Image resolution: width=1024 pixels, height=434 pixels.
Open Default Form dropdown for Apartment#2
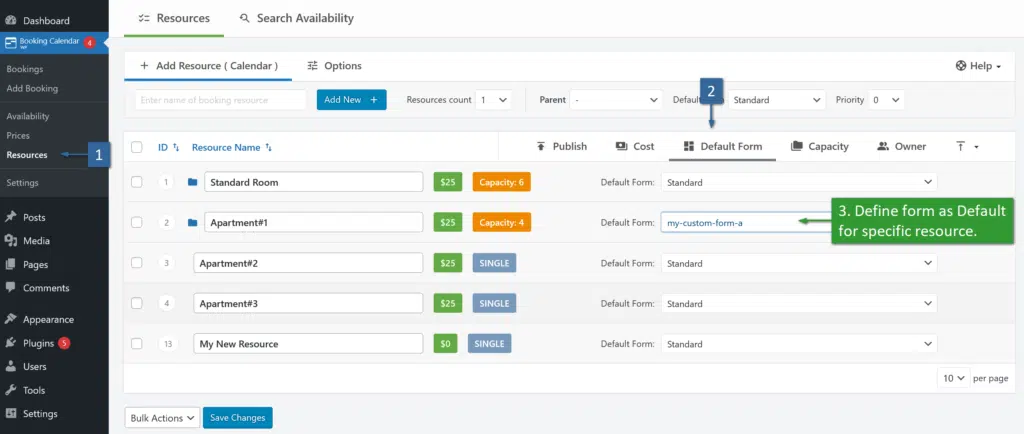pos(799,263)
